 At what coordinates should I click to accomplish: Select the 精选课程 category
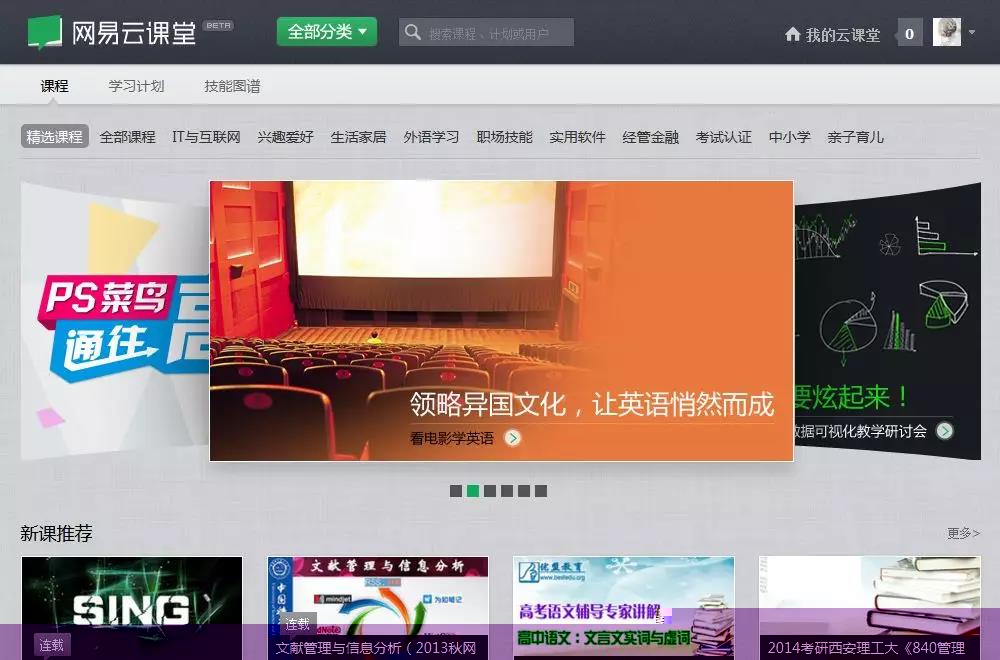point(55,136)
